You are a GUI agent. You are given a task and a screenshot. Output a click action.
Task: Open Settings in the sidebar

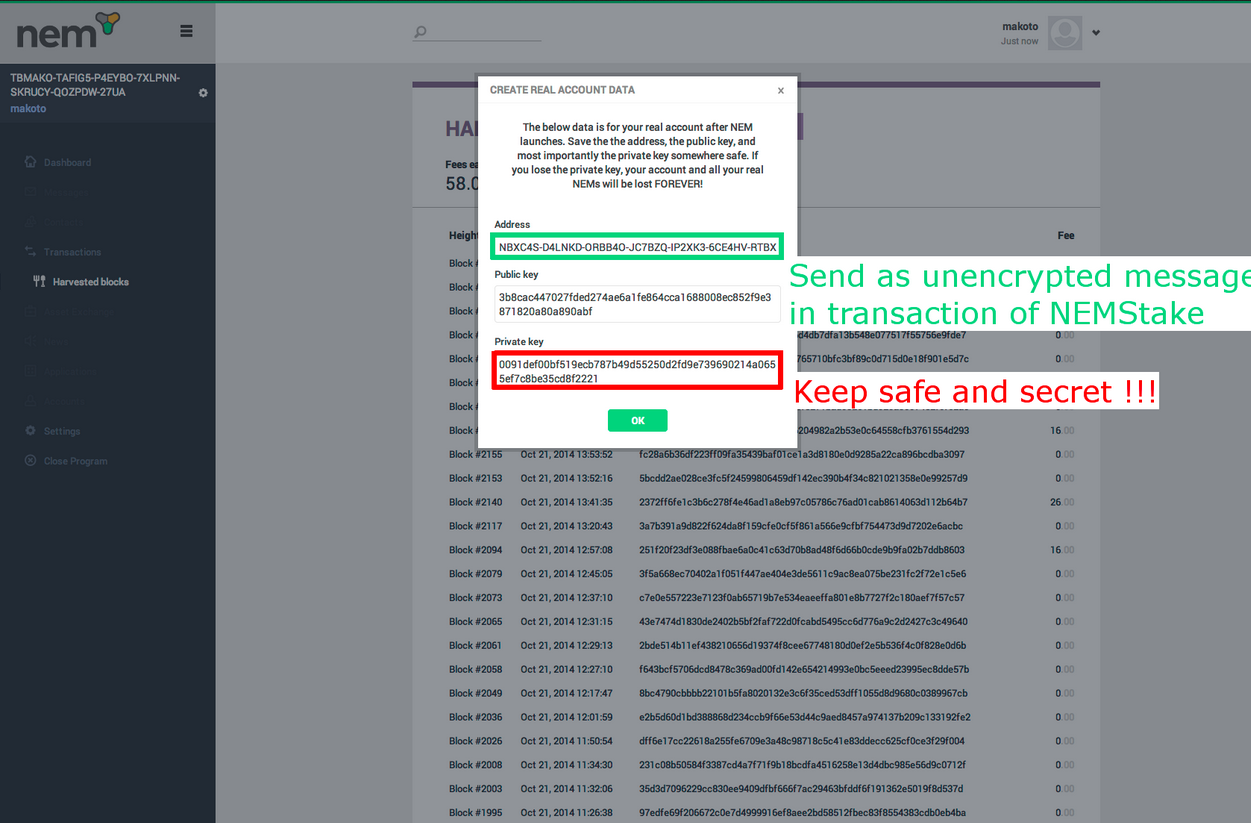tap(62, 431)
